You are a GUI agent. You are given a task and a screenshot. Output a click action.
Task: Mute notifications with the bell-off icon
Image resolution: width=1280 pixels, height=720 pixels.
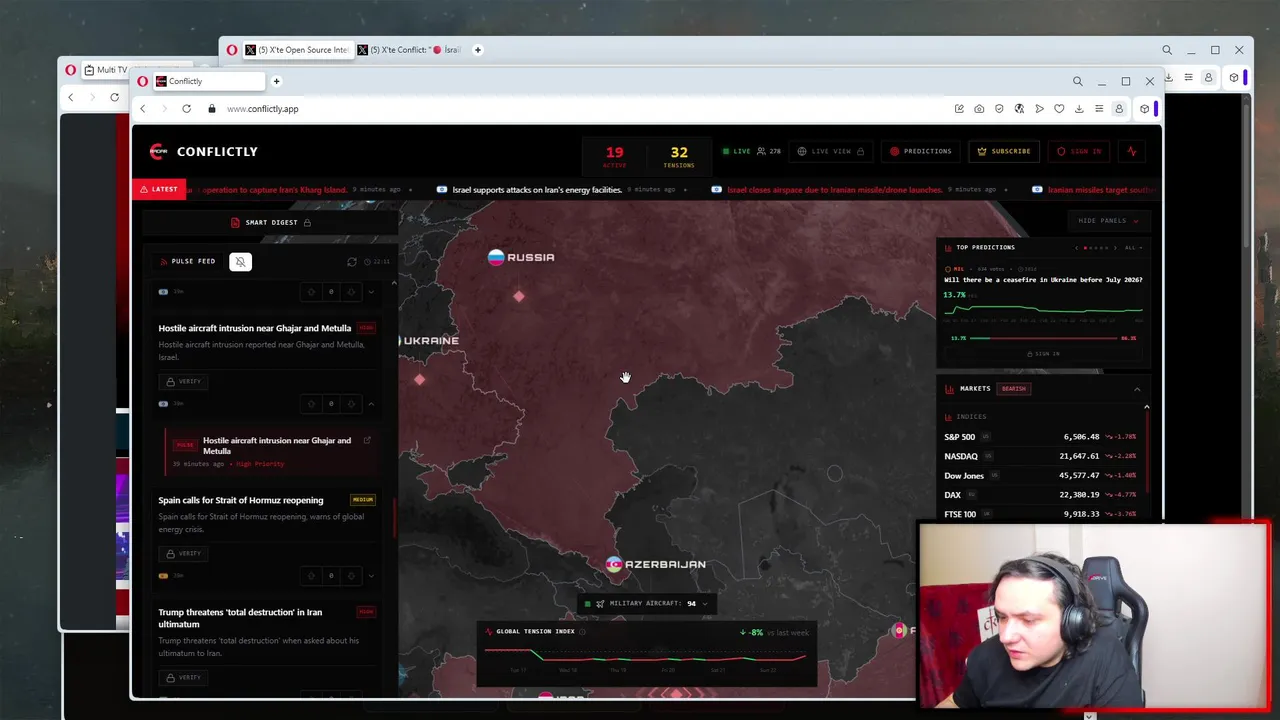coord(240,262)
